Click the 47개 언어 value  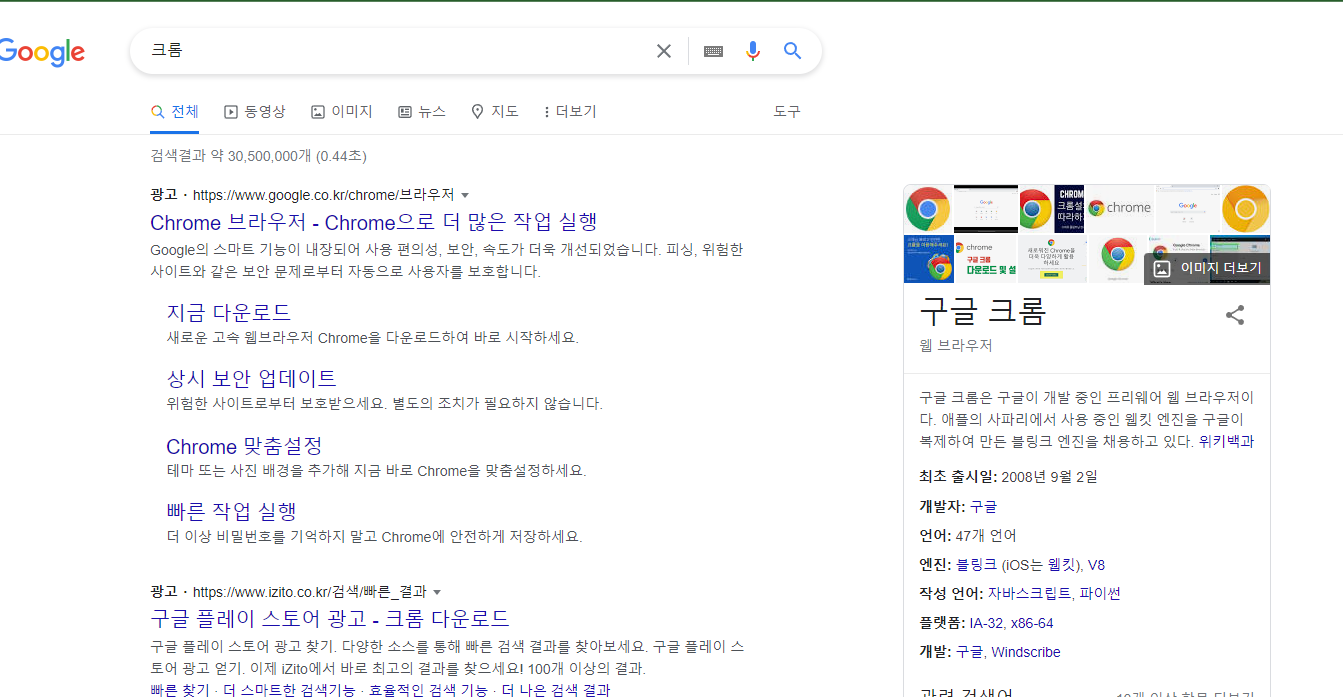pyautogui.click(x=986, y=535)
